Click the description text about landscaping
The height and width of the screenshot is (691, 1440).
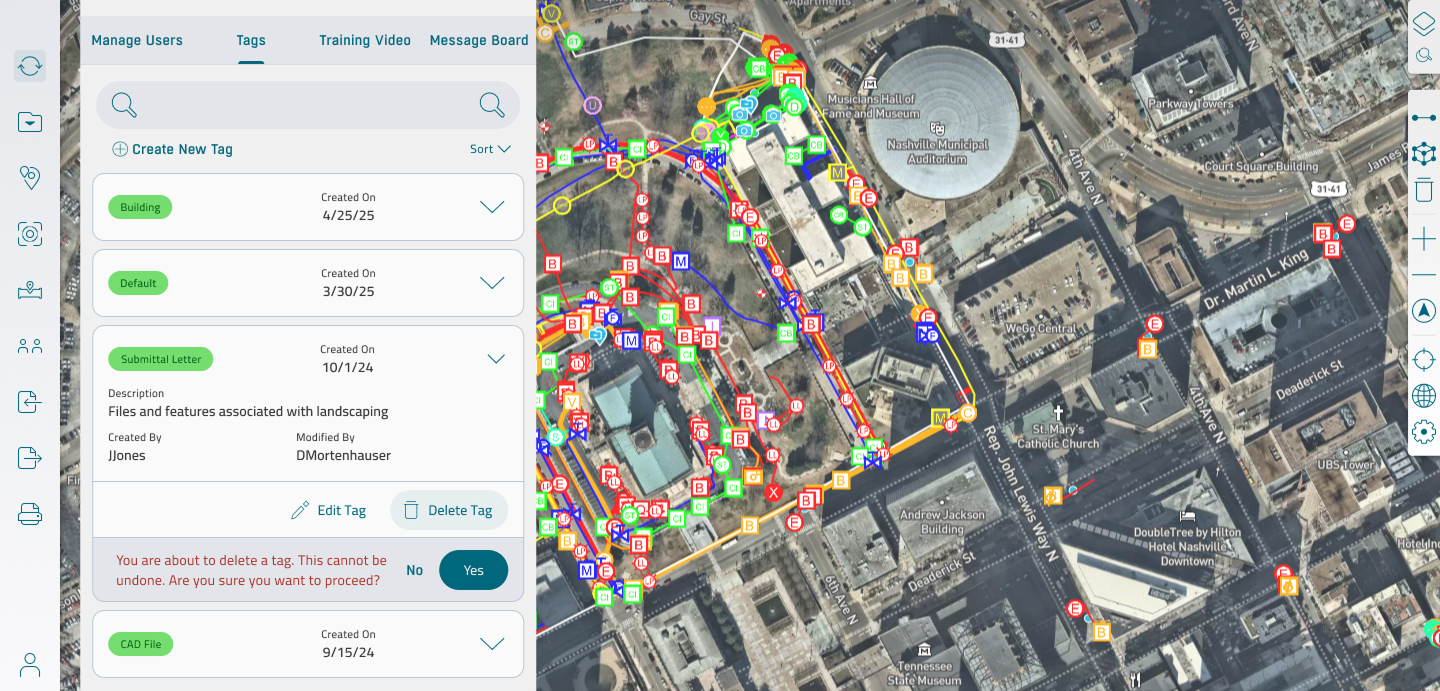(x=248, y=411)
